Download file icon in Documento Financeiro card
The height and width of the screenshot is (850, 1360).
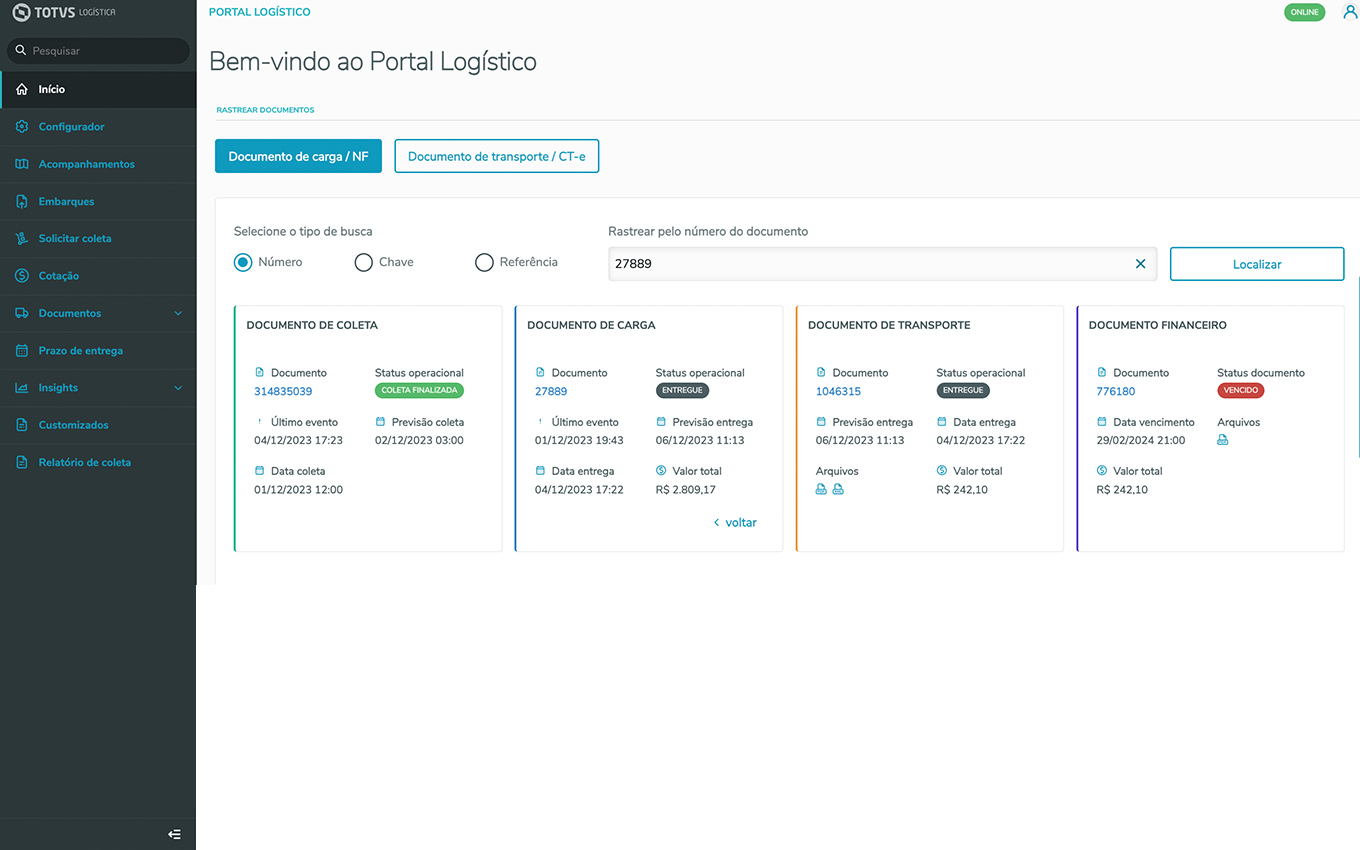[x=1223, y=440]
